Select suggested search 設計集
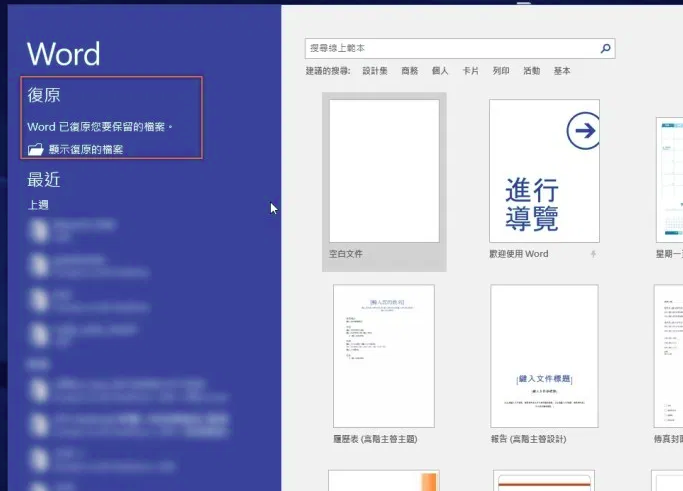The width and height of the screenshot is (683, 491). point(375,71)
